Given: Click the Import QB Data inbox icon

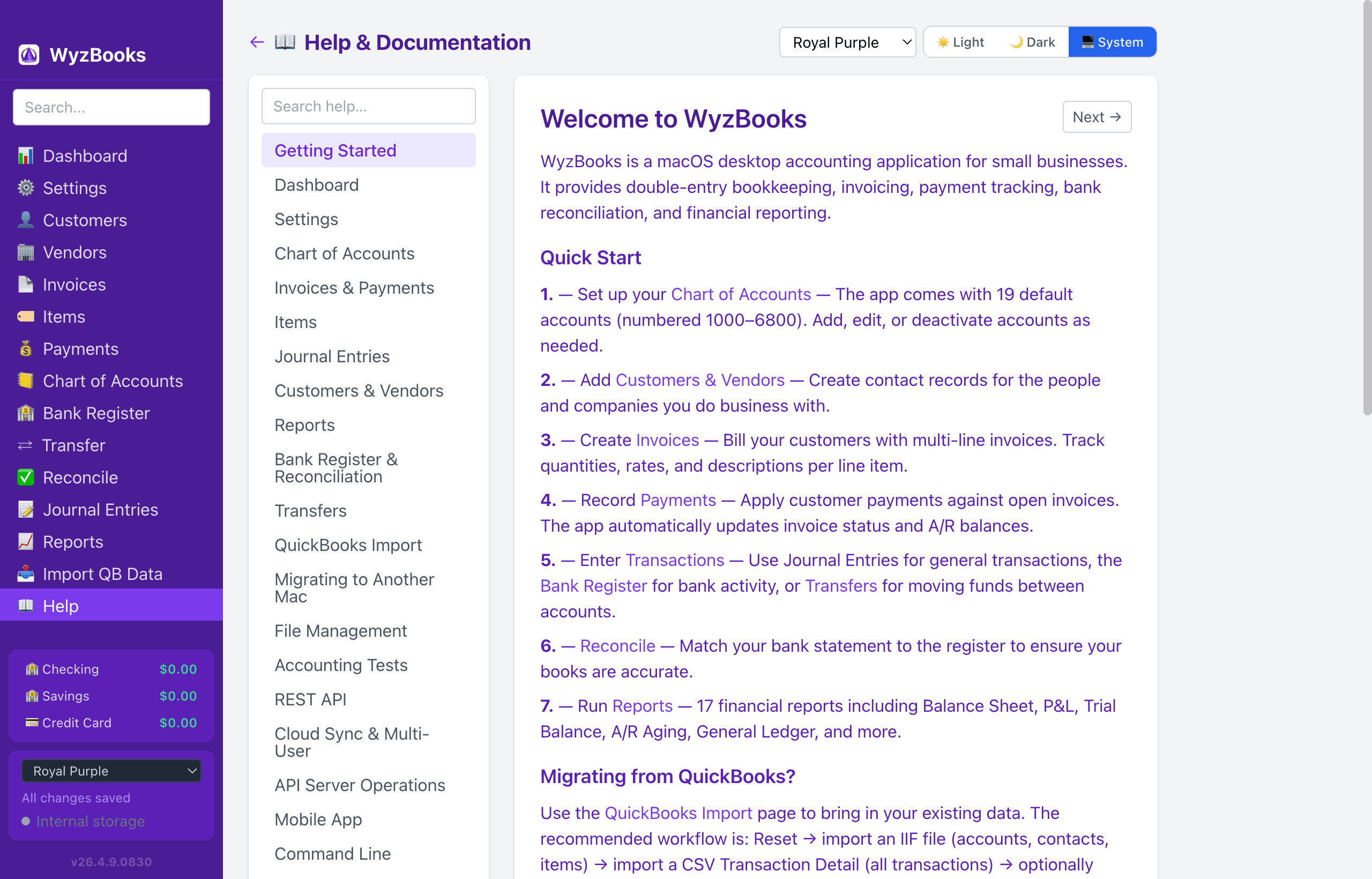Looking at the screenshot, I should pos(25,573).
